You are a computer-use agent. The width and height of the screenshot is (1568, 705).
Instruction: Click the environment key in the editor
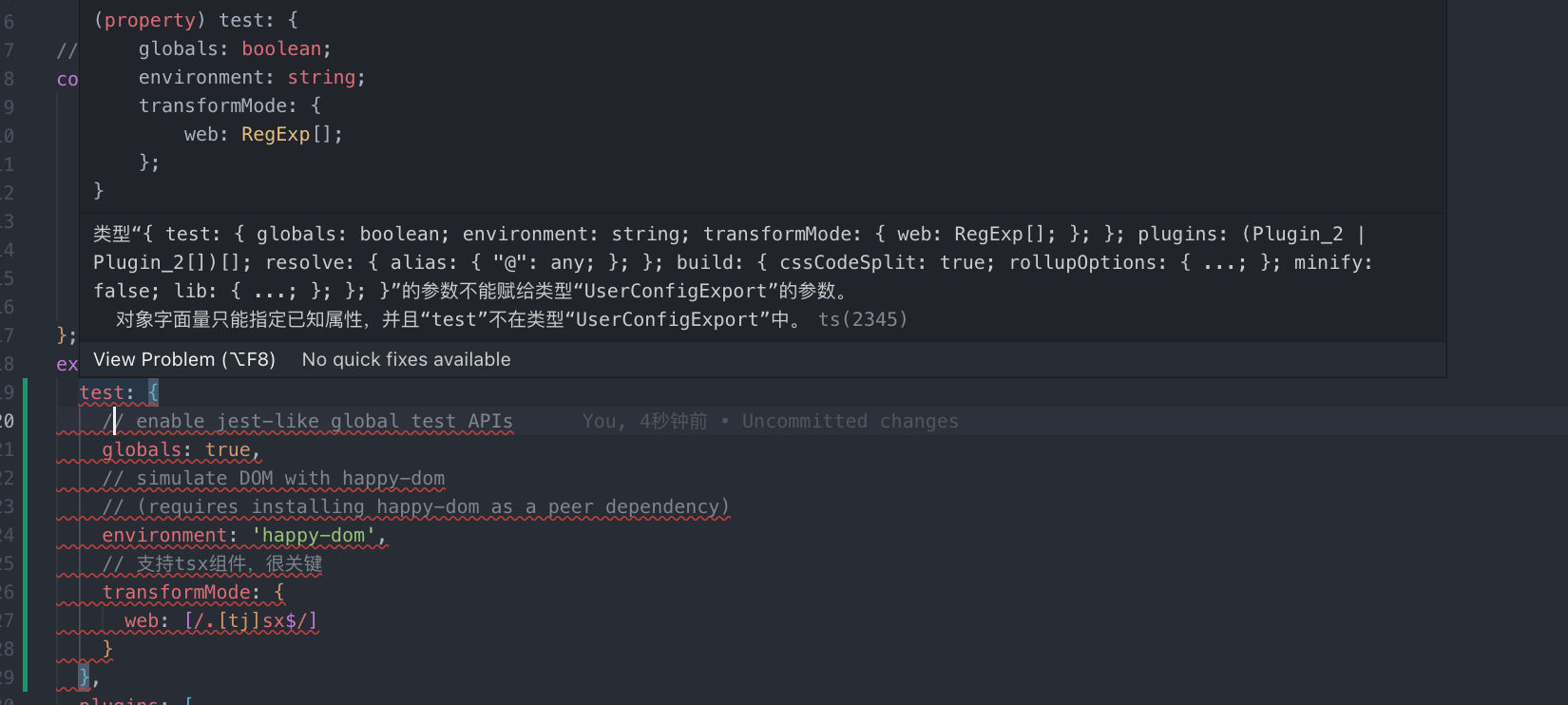click(x=163, y=535)
